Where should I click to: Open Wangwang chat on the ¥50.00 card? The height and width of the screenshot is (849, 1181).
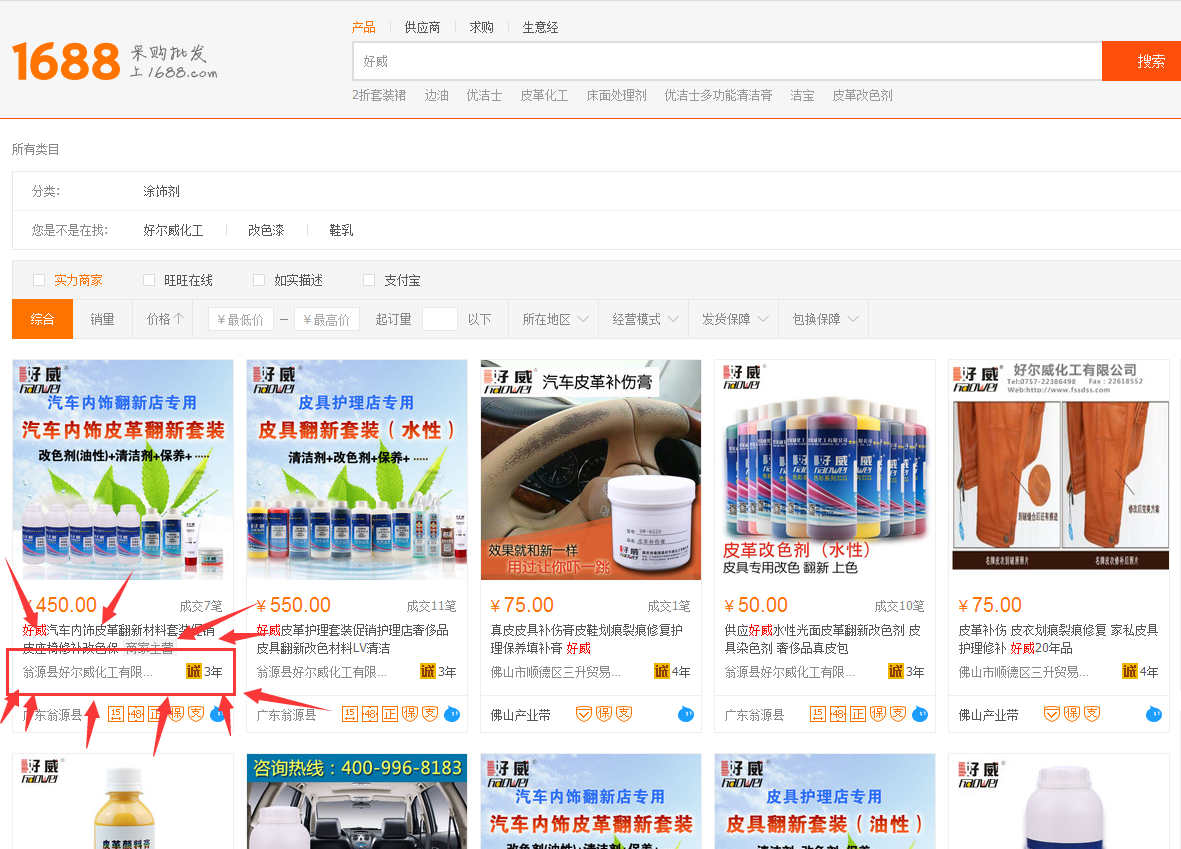coord(920,714)
